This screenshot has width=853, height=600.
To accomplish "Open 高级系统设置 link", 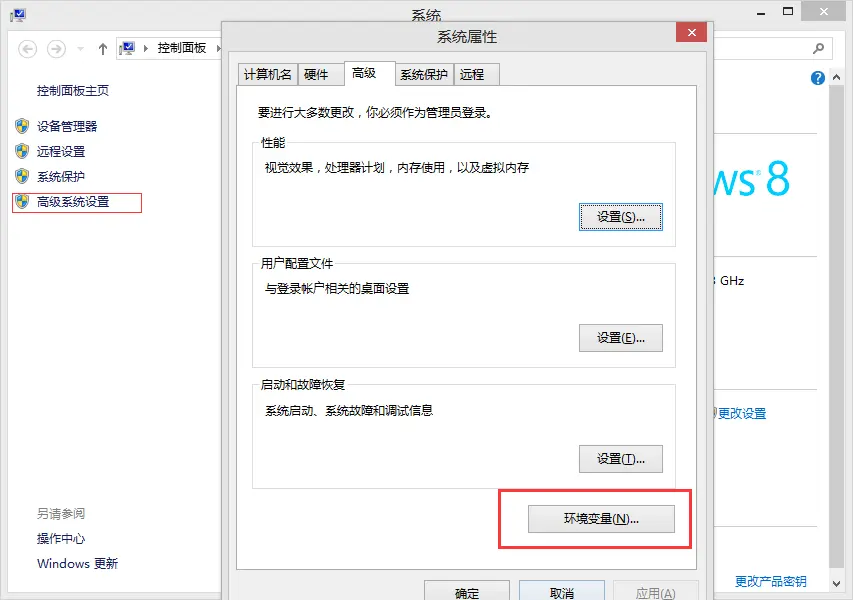I will (x=73, y=201).
